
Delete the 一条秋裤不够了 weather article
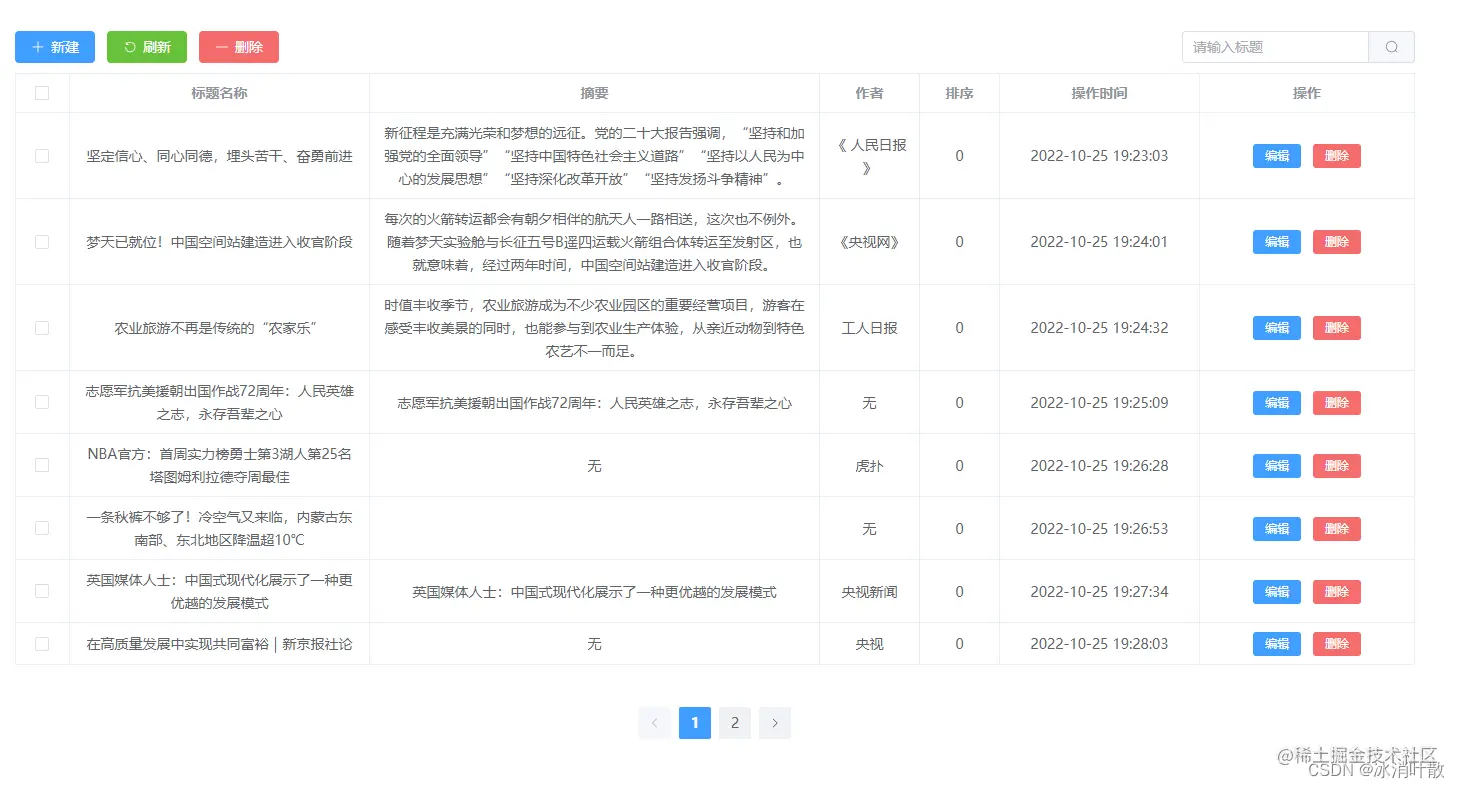1337,528
